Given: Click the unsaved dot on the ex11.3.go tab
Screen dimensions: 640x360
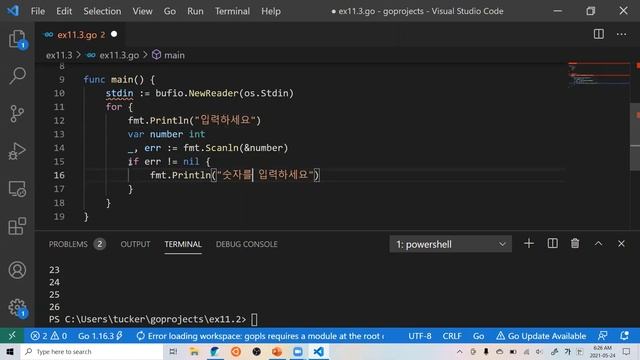Looking at the screenshot, I should click(114, 34).
